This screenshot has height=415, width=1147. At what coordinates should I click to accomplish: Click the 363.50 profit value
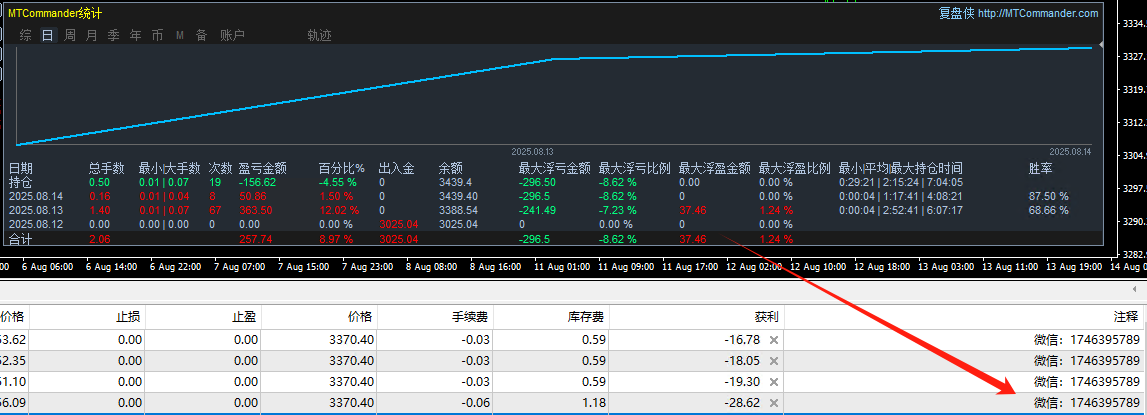(x=255, y=210)
